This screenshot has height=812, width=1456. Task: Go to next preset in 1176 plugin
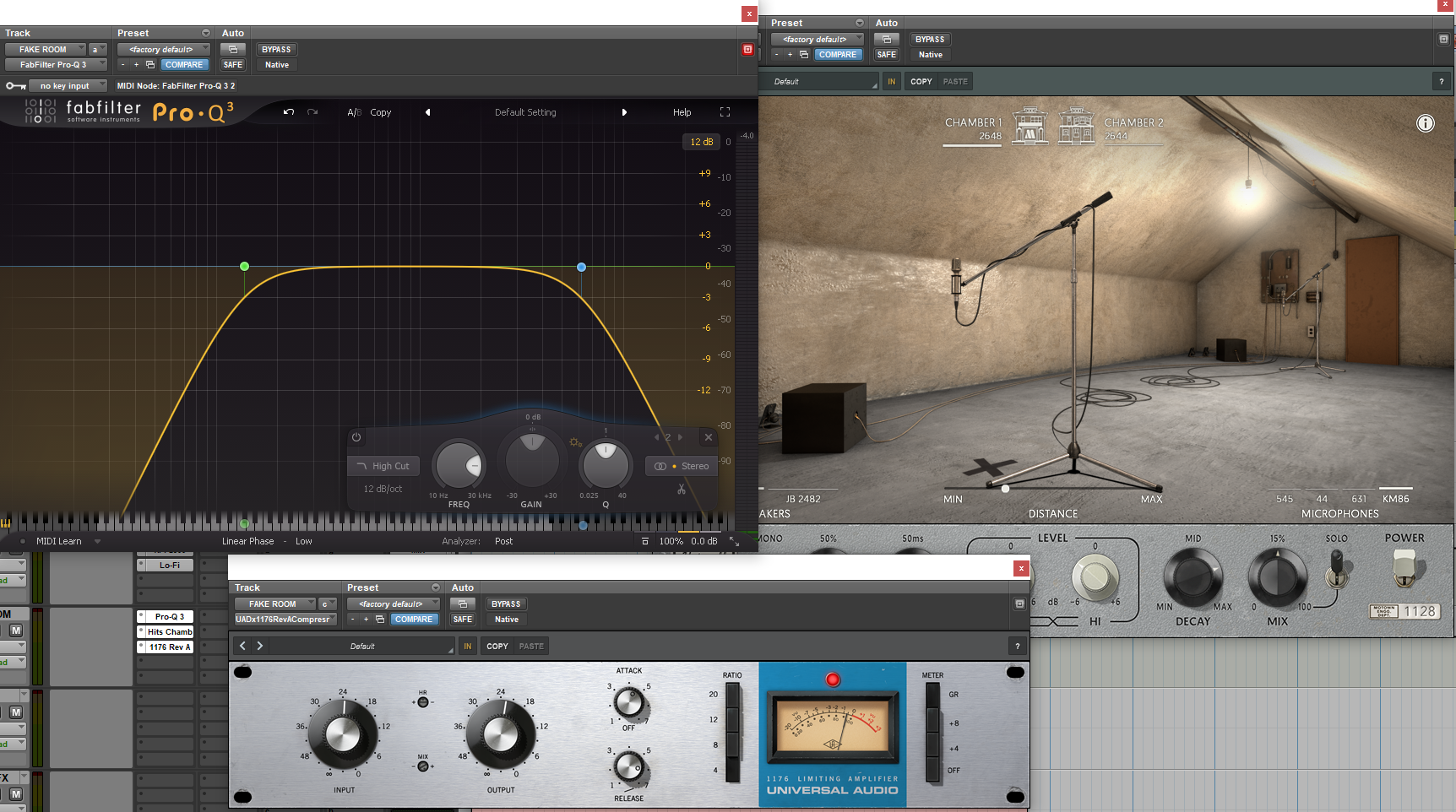[x=260, y=646]
